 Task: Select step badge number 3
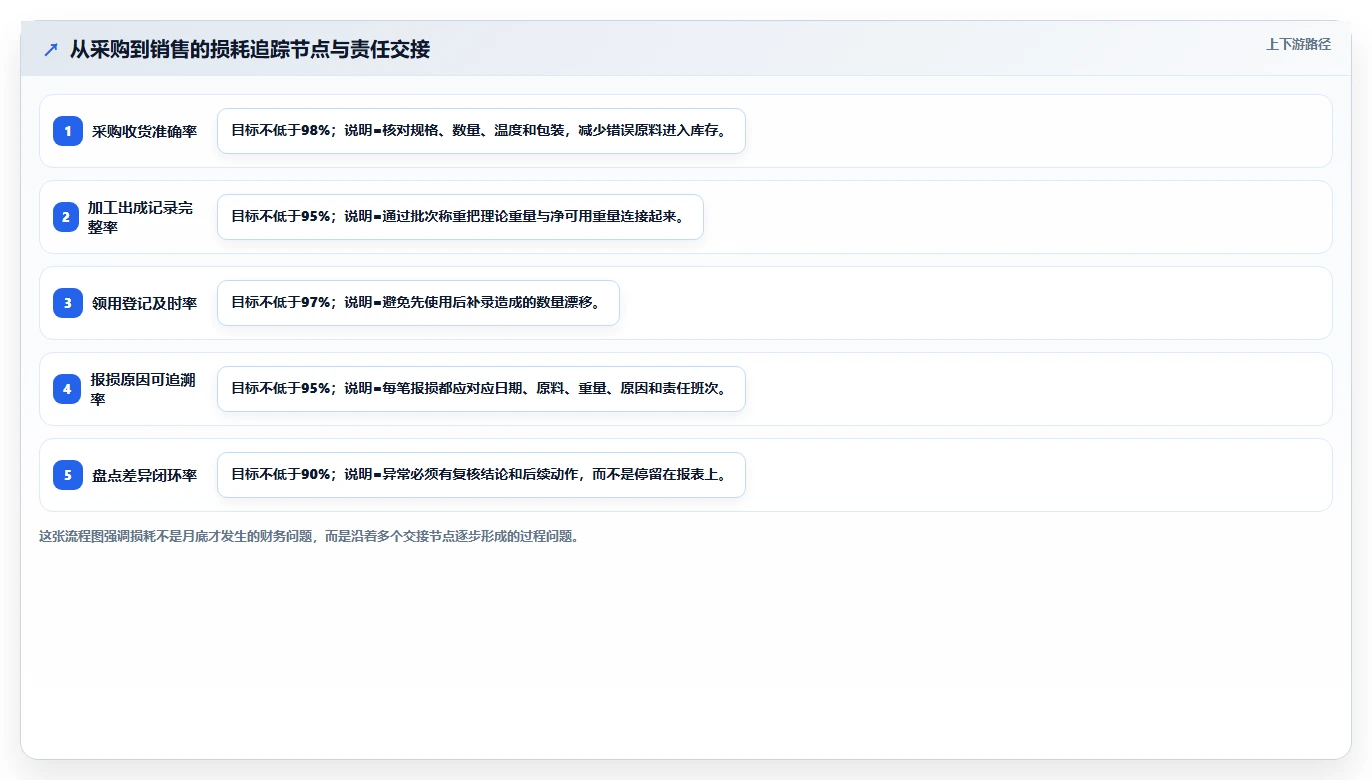(68, 303)
